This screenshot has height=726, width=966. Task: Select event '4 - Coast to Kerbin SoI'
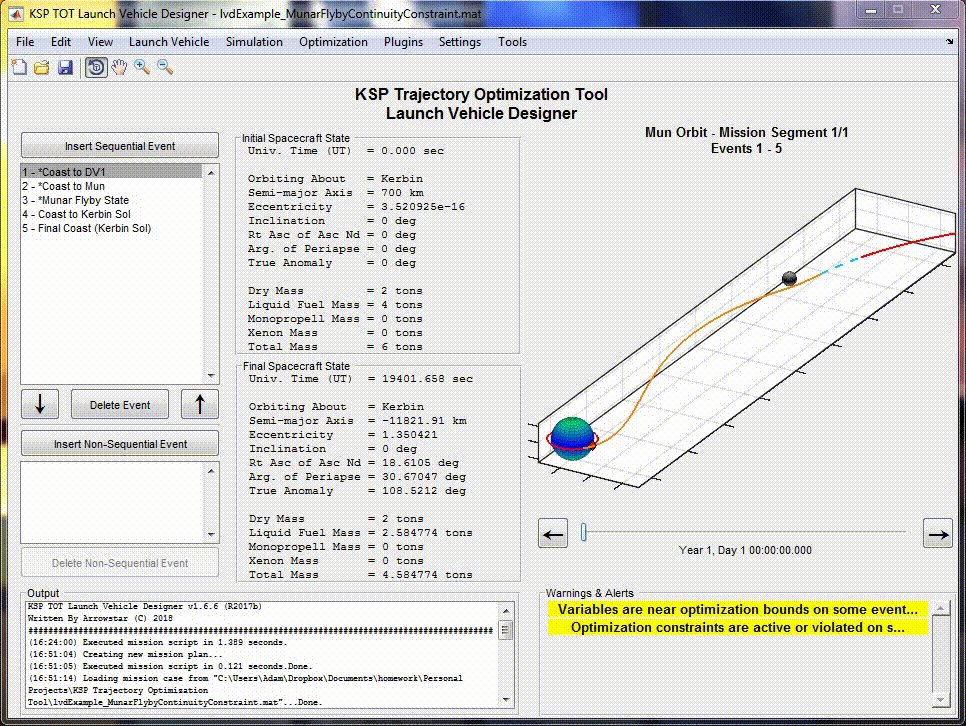point(112,214)
